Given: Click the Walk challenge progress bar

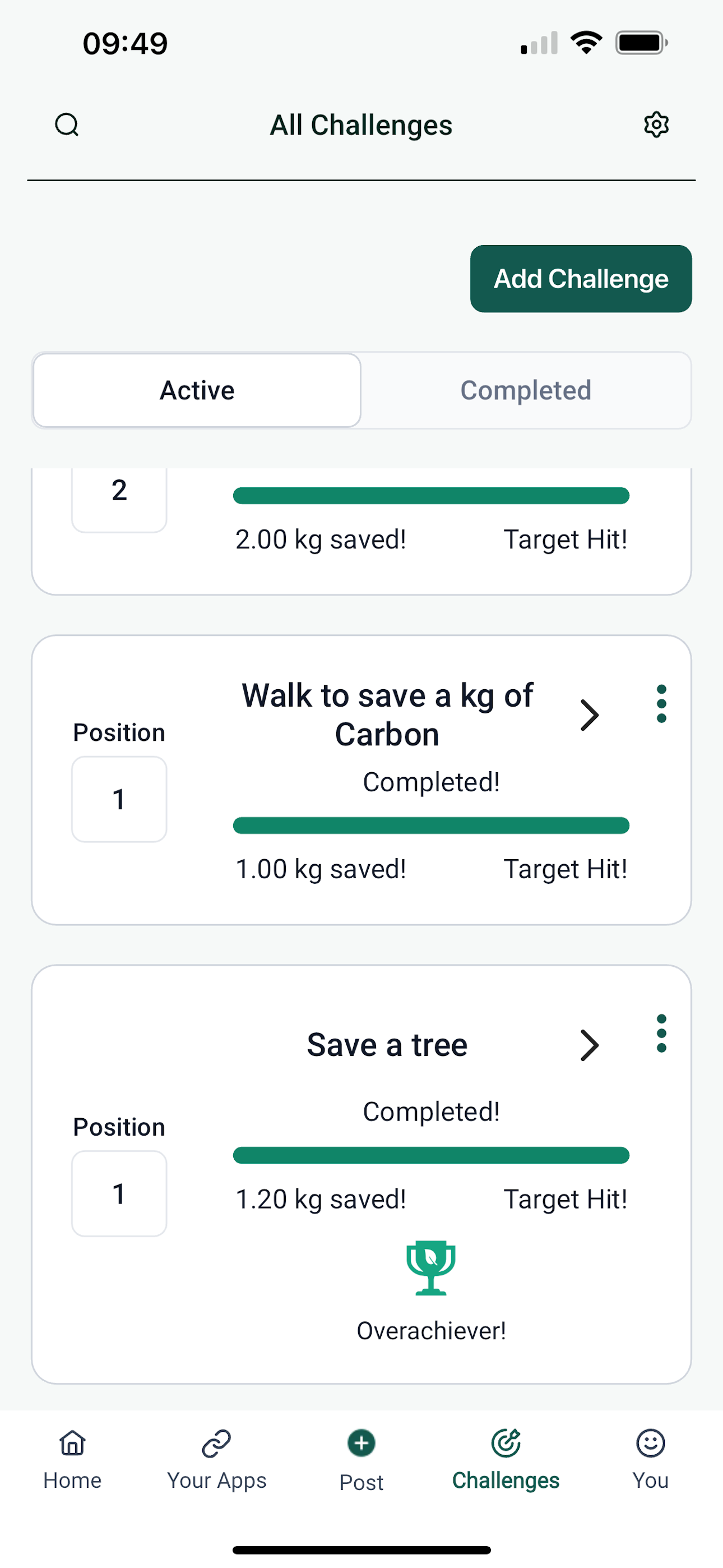Looking at the screenshot, I should (431, 825).
